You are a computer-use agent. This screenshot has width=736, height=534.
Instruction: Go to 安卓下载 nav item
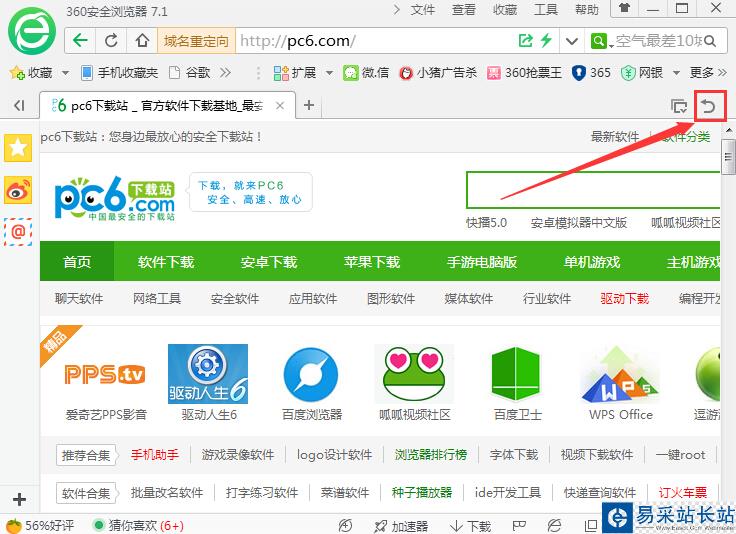coord(268,261)
